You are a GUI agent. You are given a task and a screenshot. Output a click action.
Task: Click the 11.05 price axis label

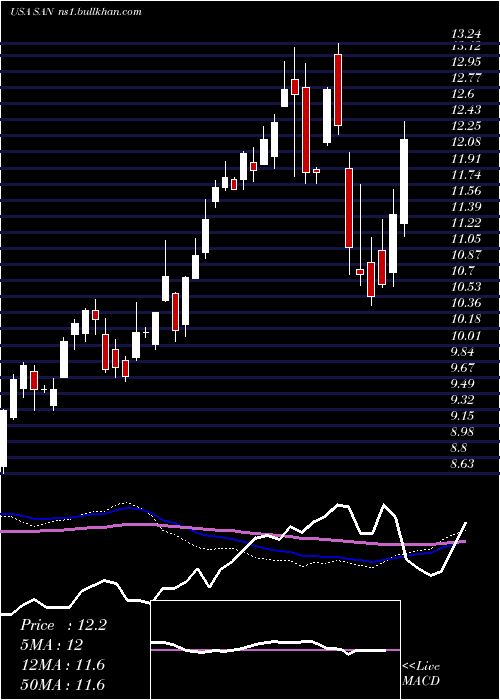click(467, 239)
